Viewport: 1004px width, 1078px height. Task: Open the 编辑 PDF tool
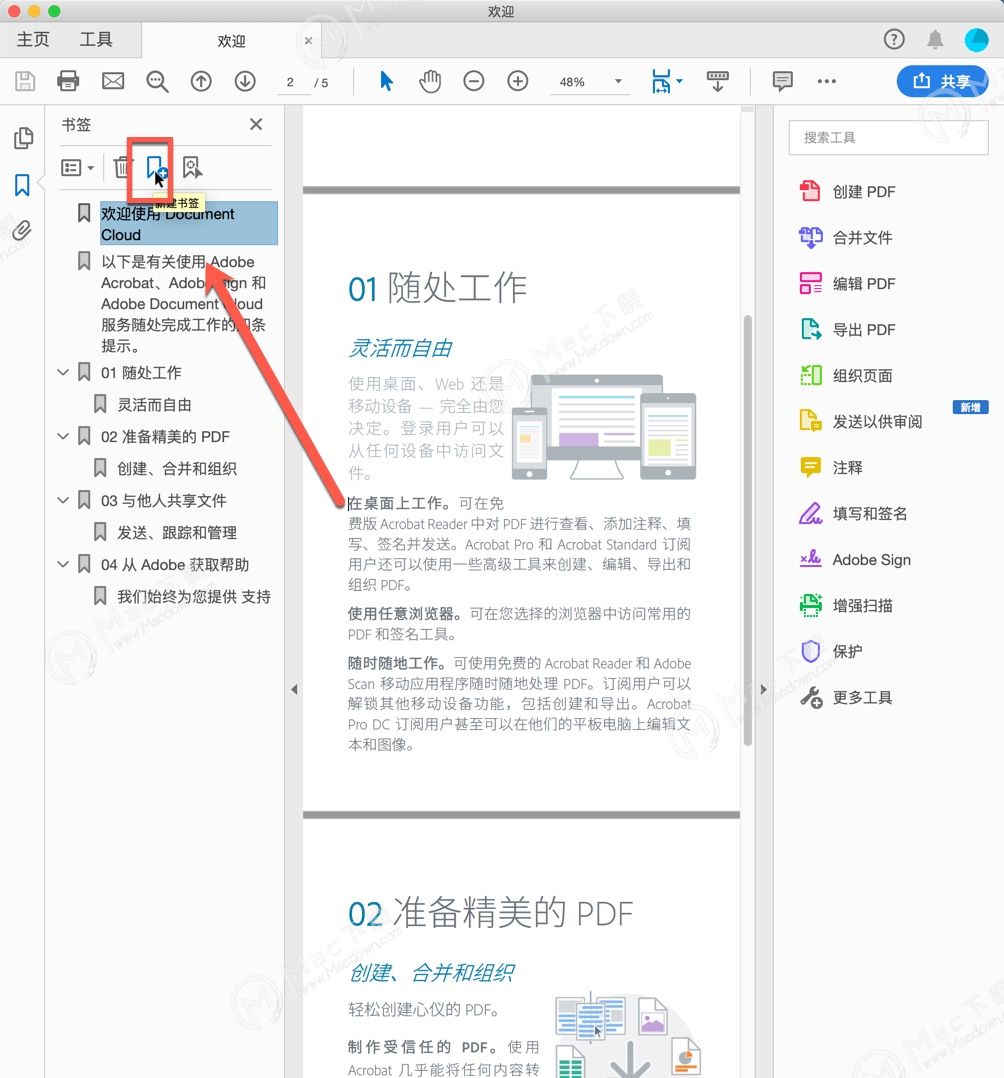pyautogui.click(x=848, y=283)
